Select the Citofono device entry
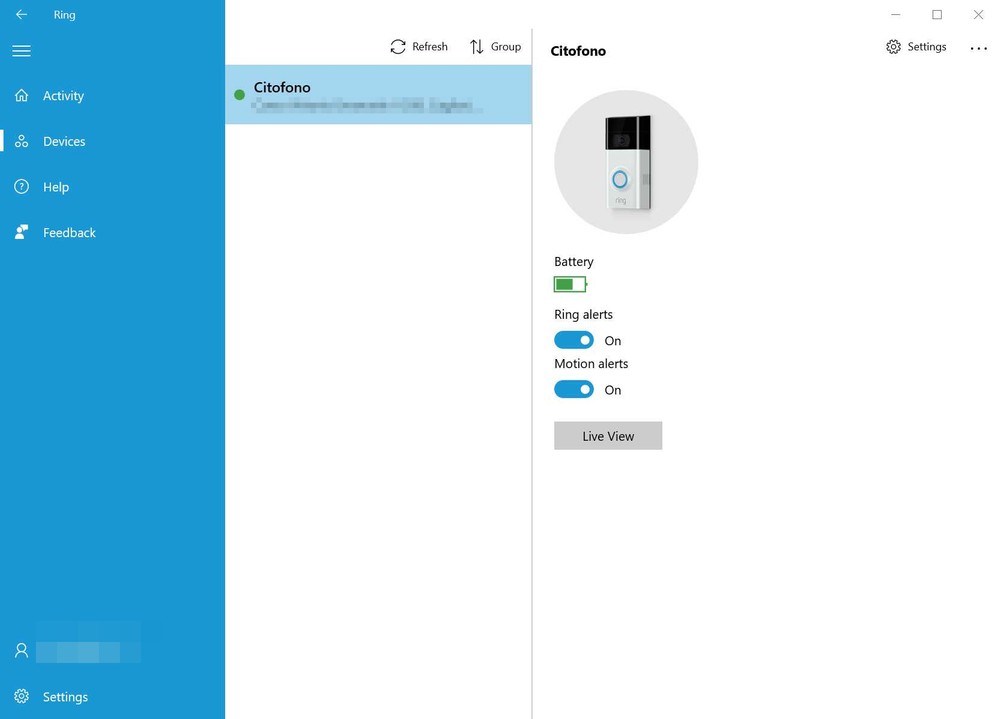The width and height of the screenshot is (1000, 719). coord(378,95)
